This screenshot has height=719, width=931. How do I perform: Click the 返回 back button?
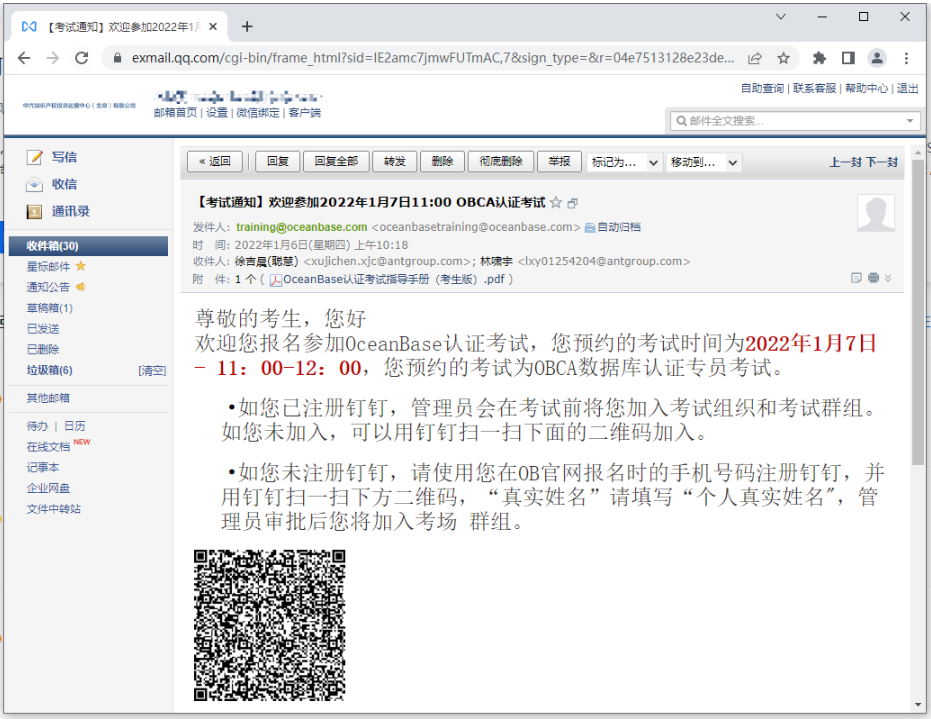coord(215,161)
